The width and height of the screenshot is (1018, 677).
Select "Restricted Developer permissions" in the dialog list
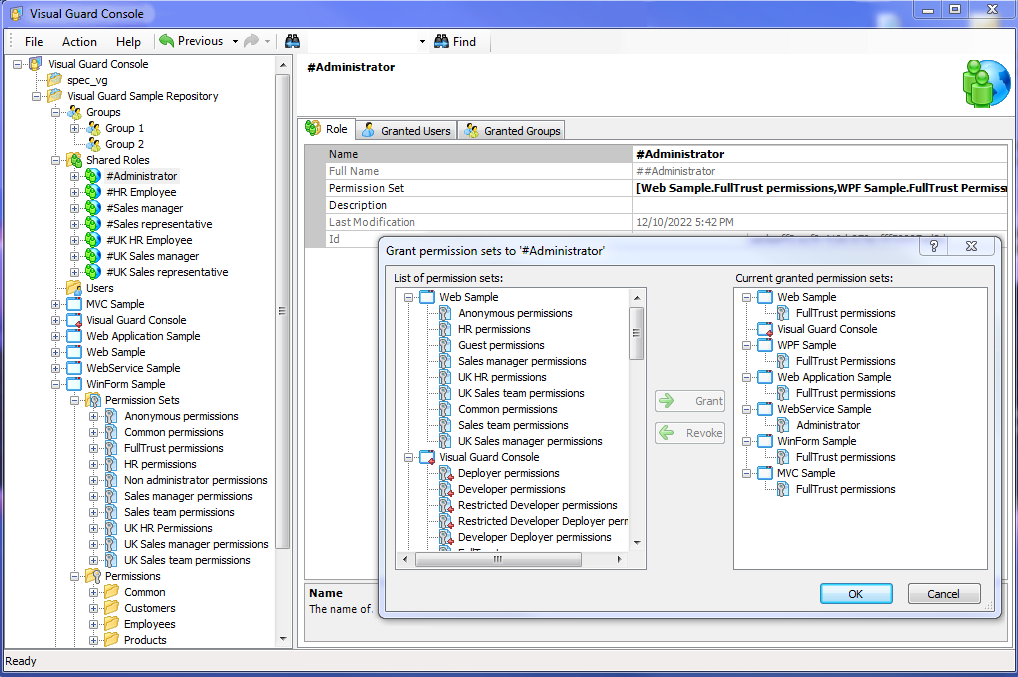click(x=538, y=505)
